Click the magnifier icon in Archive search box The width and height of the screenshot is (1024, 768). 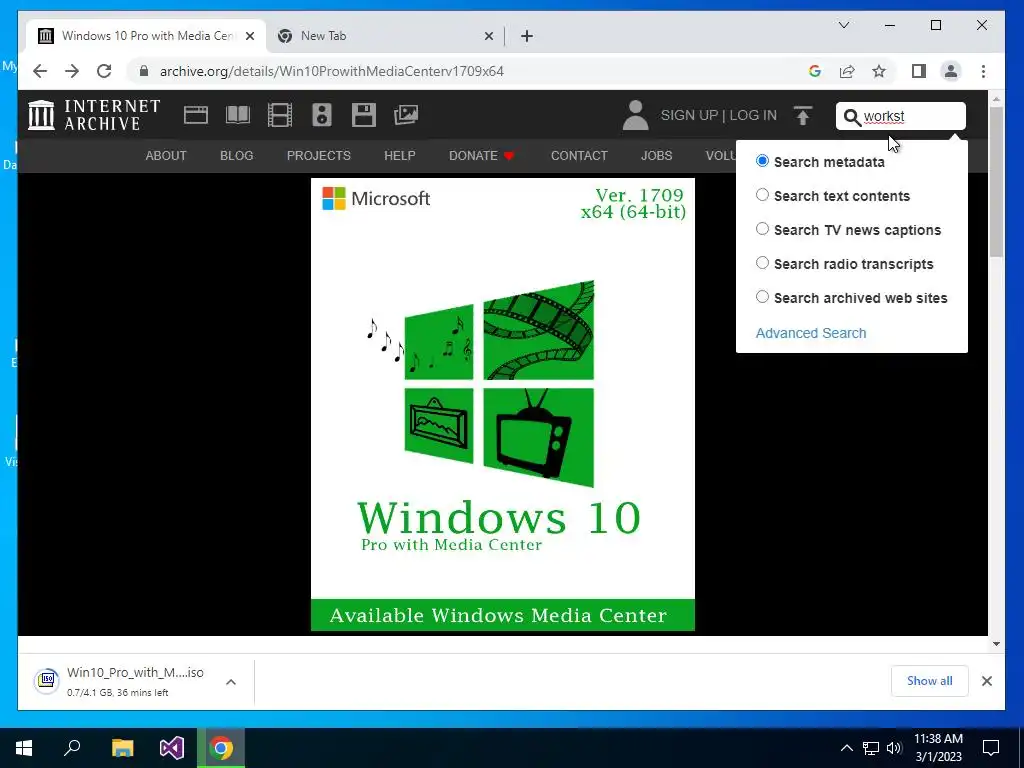851,117
